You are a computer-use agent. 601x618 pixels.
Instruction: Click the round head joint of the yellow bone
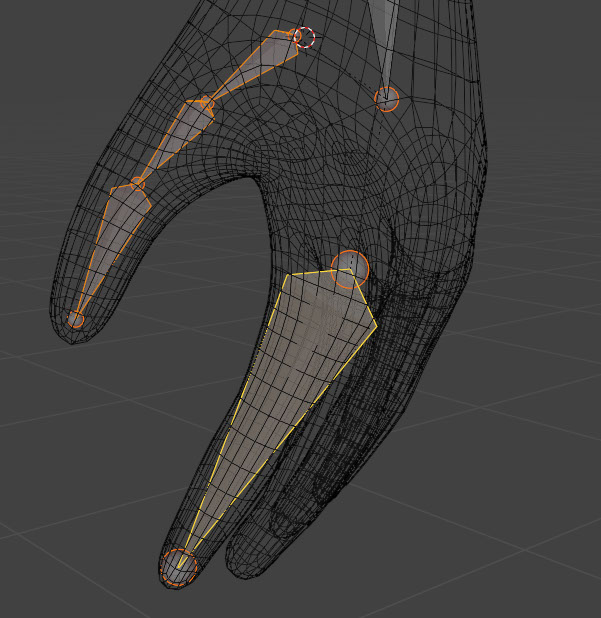pos(349,268)
